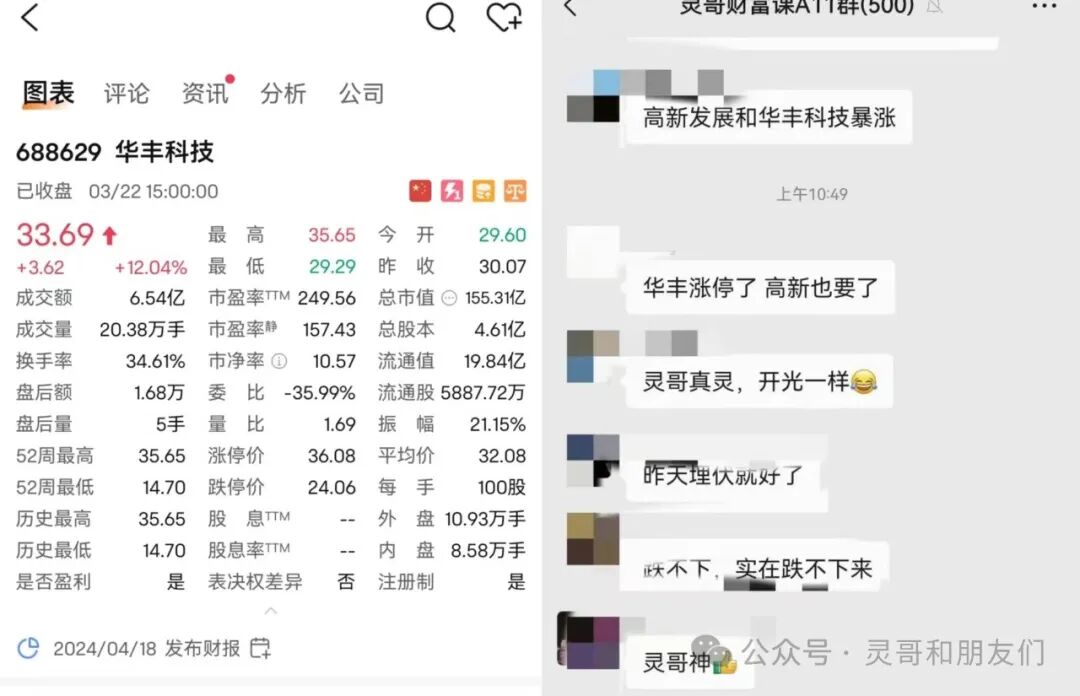Viewport: 1080px width, 696px height.
Task: Tap avatar beside message 灵哥真灵，开光一样
Action: point(592,356)
